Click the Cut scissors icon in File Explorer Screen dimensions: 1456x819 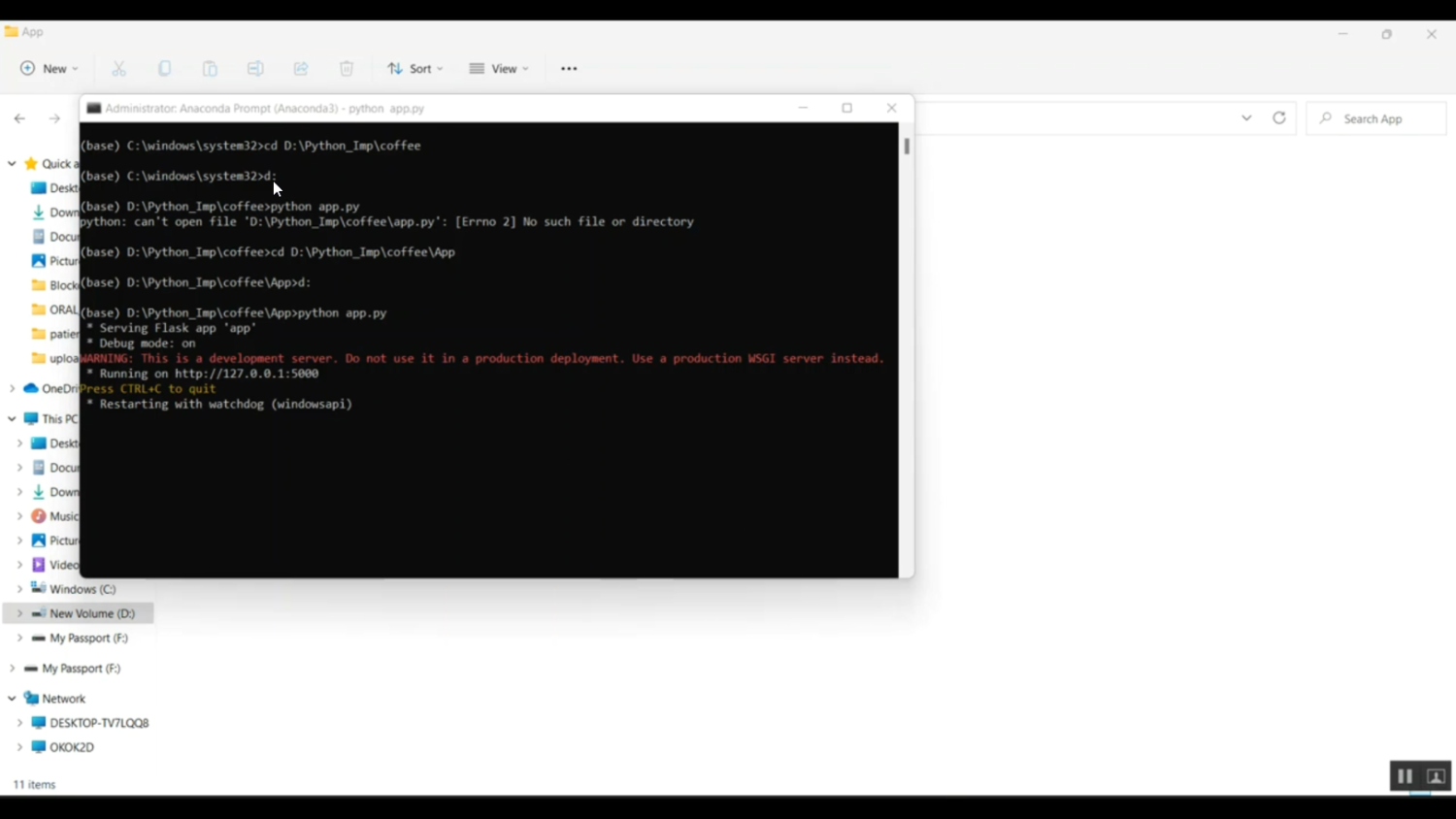(118, 69)
